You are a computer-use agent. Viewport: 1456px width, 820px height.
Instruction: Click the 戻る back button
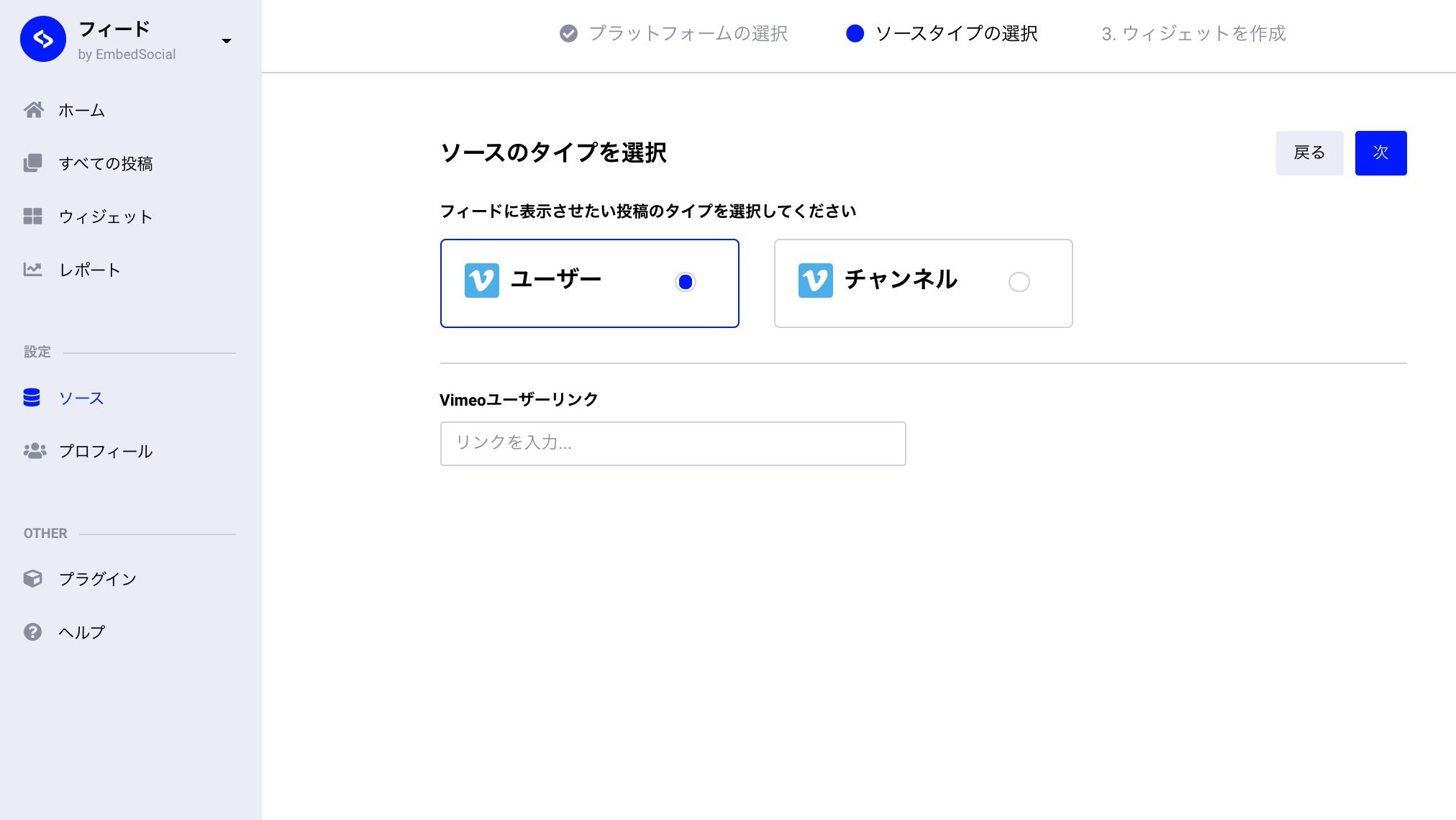tap(1309, 153)
